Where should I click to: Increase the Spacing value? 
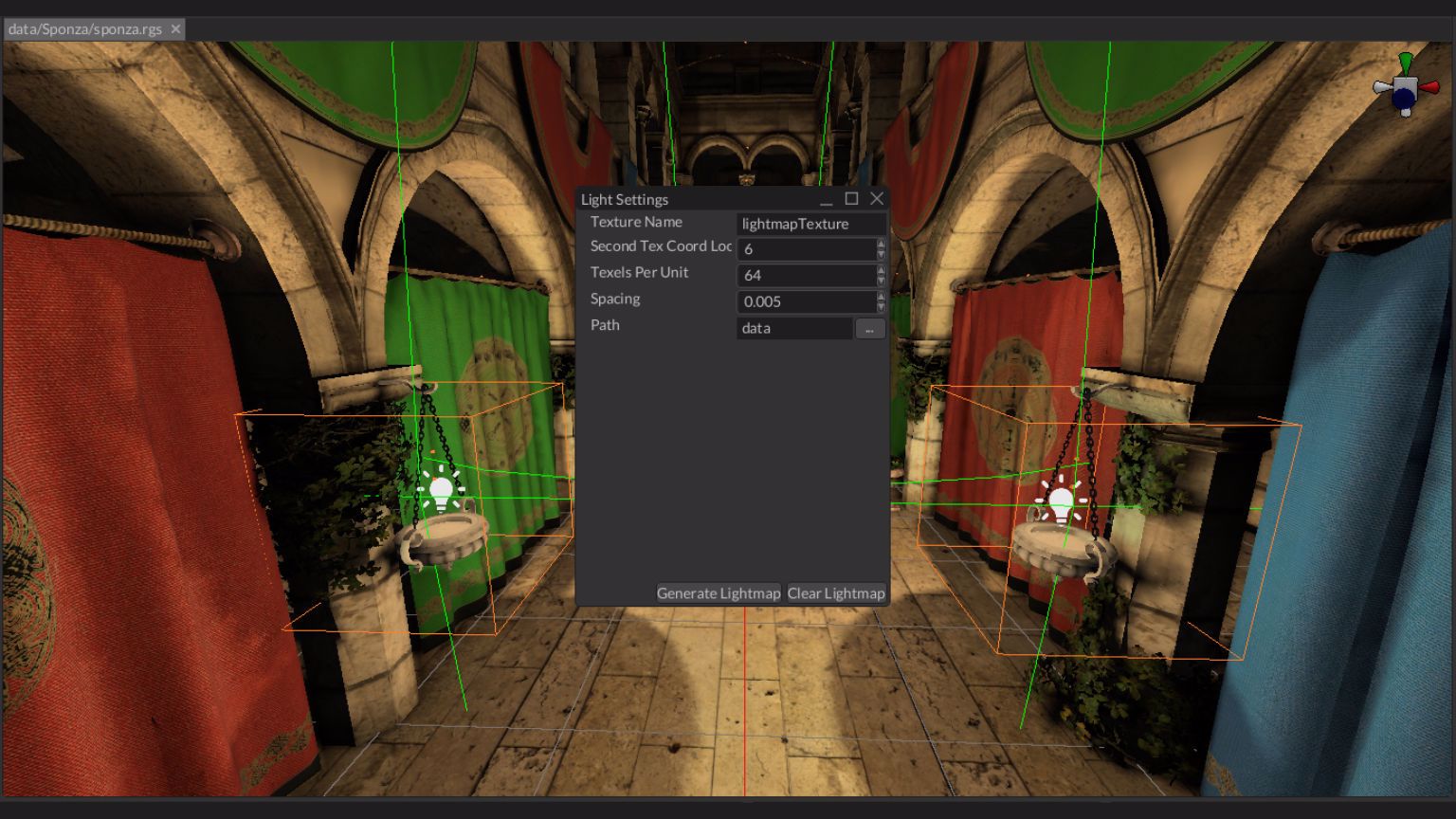click(x=881, y=297)
